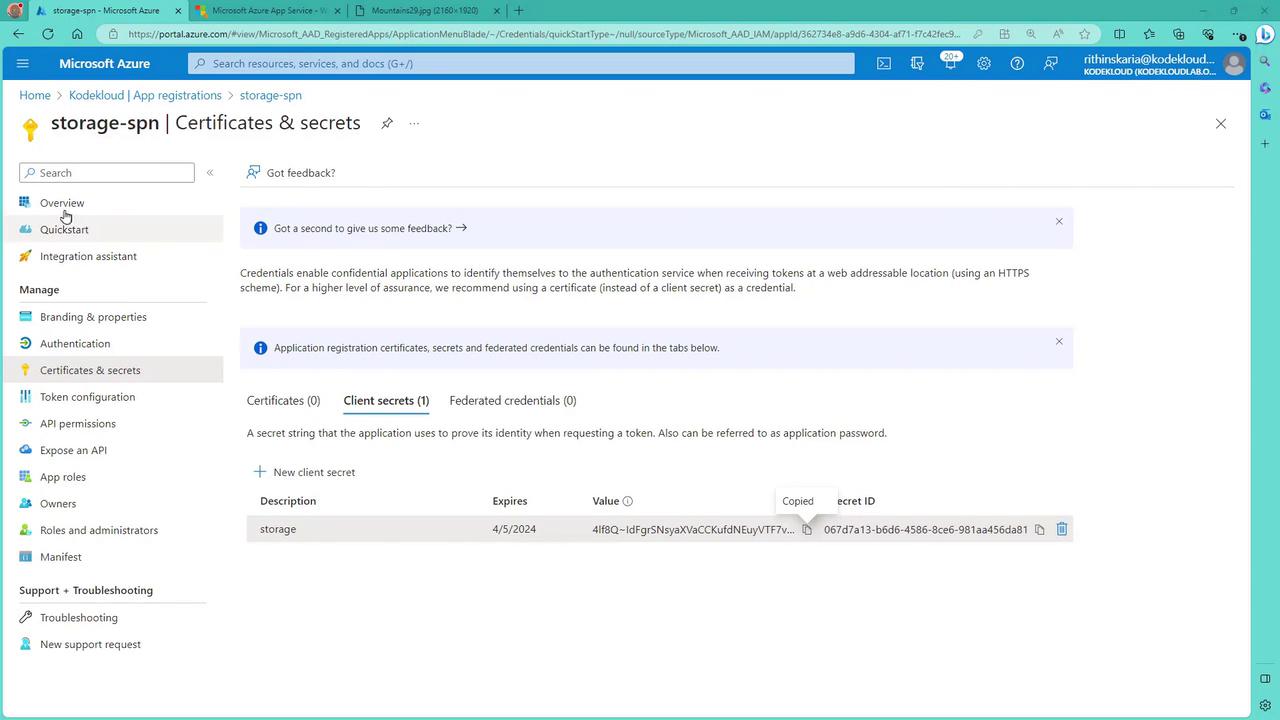This screenshot has width=1280, height=720.
Task: Open the Edge split screen button
Action: pos(1119,34)
